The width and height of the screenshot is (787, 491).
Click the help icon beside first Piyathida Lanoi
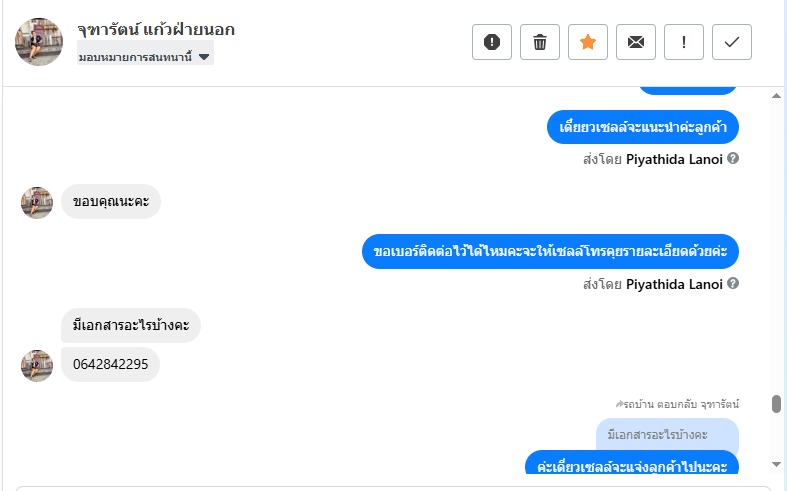point(733,159)
